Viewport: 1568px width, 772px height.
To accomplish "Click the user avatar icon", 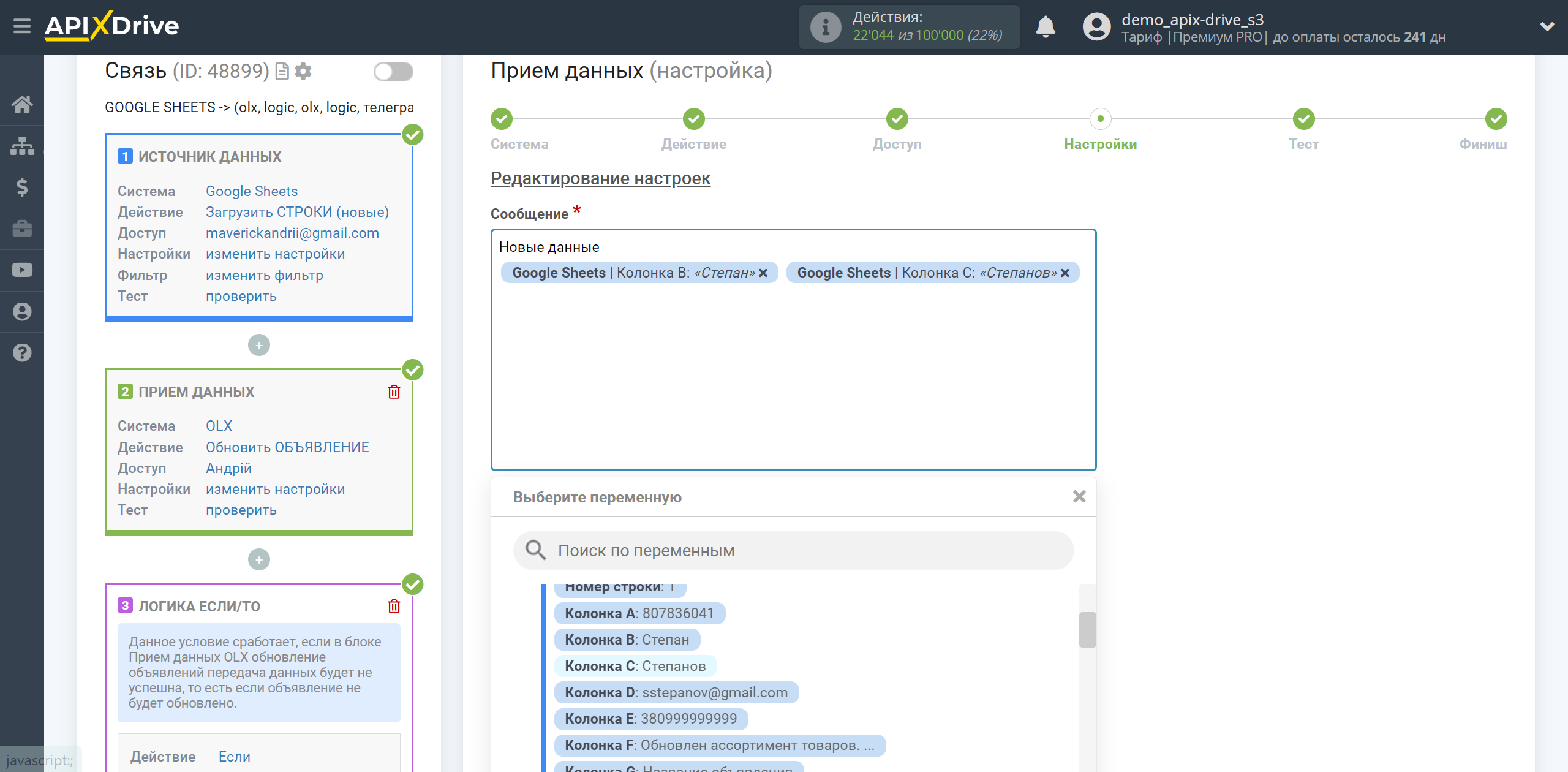I will coord(1096,27).
